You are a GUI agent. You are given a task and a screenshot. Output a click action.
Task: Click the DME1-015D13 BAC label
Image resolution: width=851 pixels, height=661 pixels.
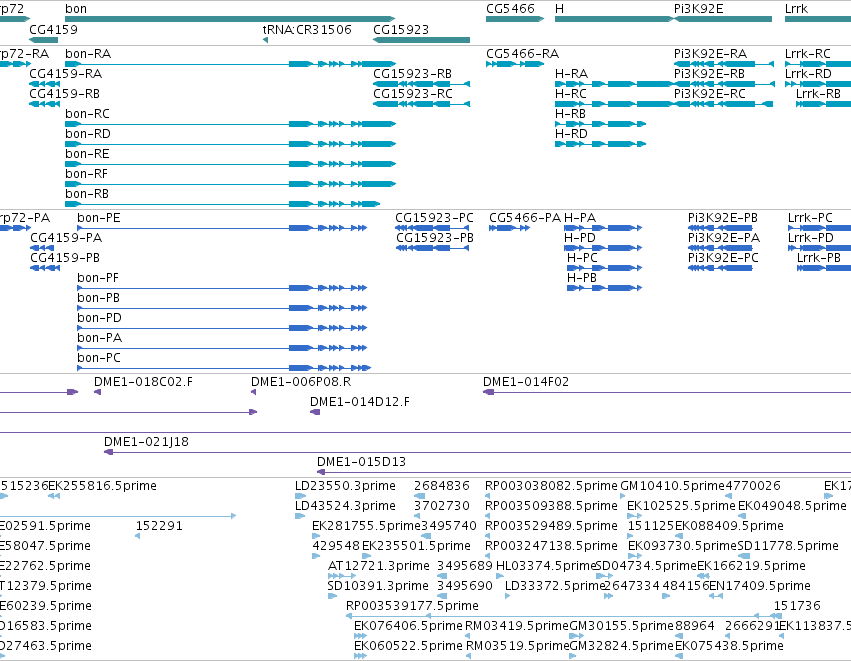click(361, 462)
